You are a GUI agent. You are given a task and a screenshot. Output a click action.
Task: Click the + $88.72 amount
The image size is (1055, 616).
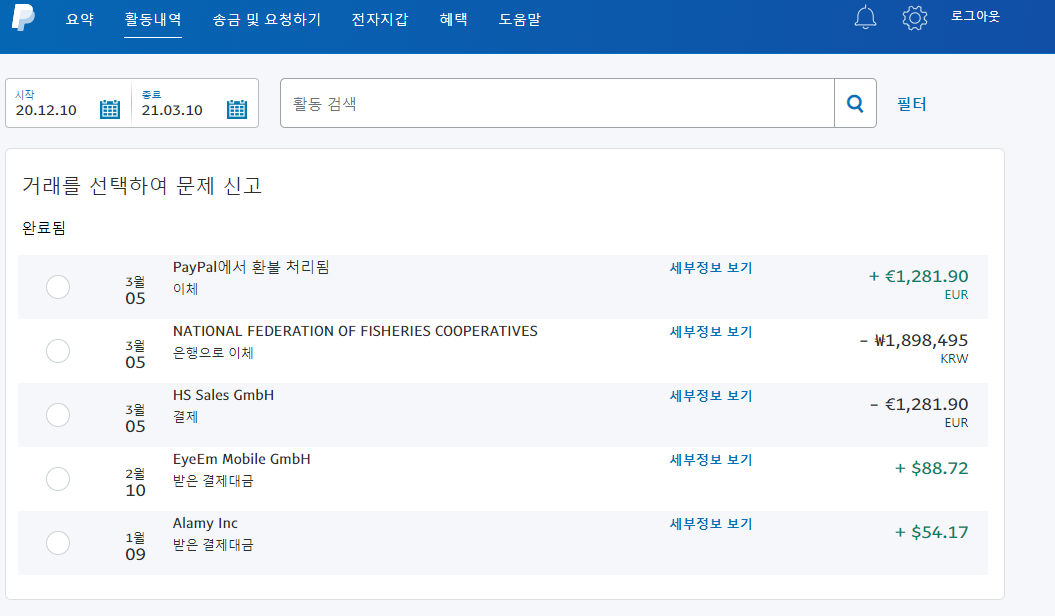click(x=931, y=468)
